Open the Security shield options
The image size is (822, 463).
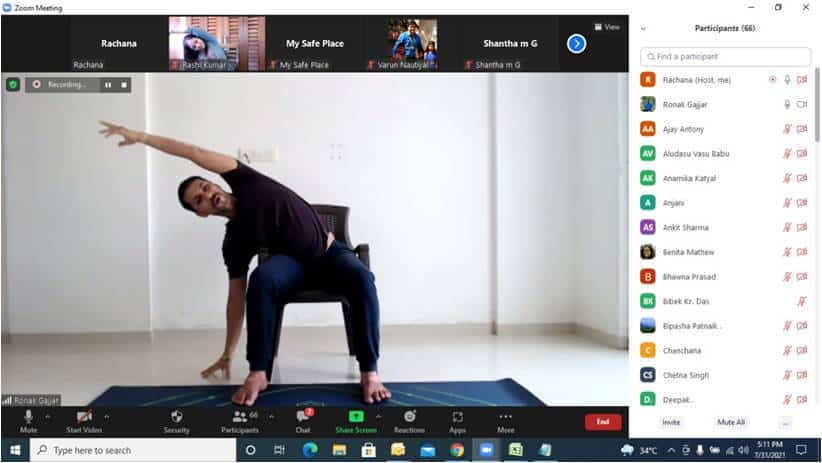point(176,420)
